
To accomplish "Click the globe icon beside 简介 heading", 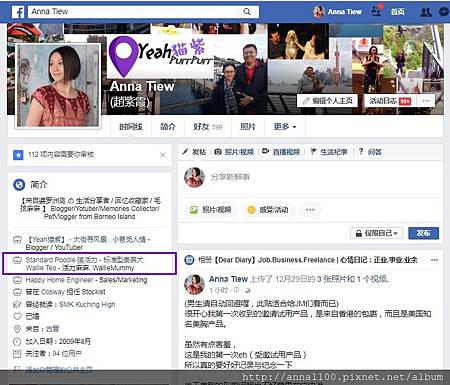I will point(19,184).
